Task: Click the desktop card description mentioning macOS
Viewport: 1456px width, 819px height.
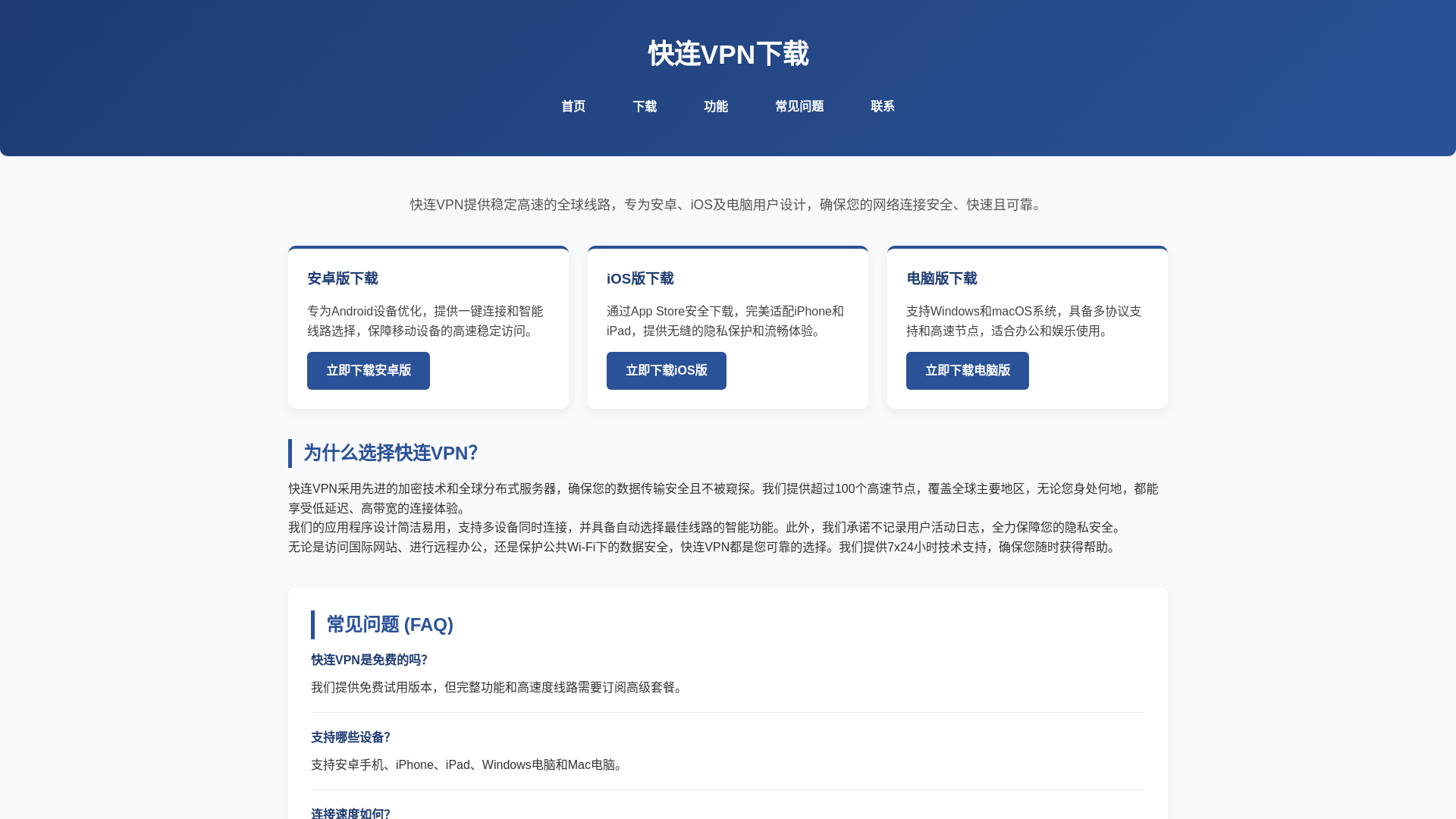Action: (1024, 321)
